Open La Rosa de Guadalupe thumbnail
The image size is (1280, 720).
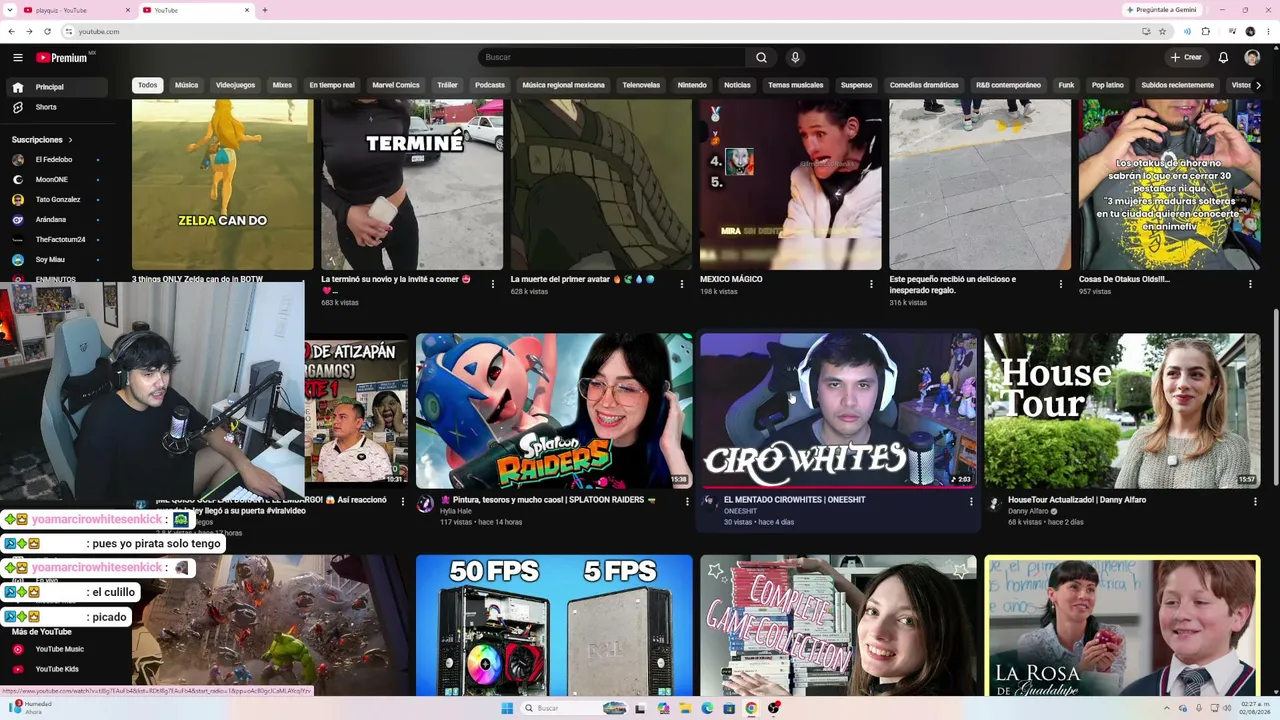[1122, 625]
